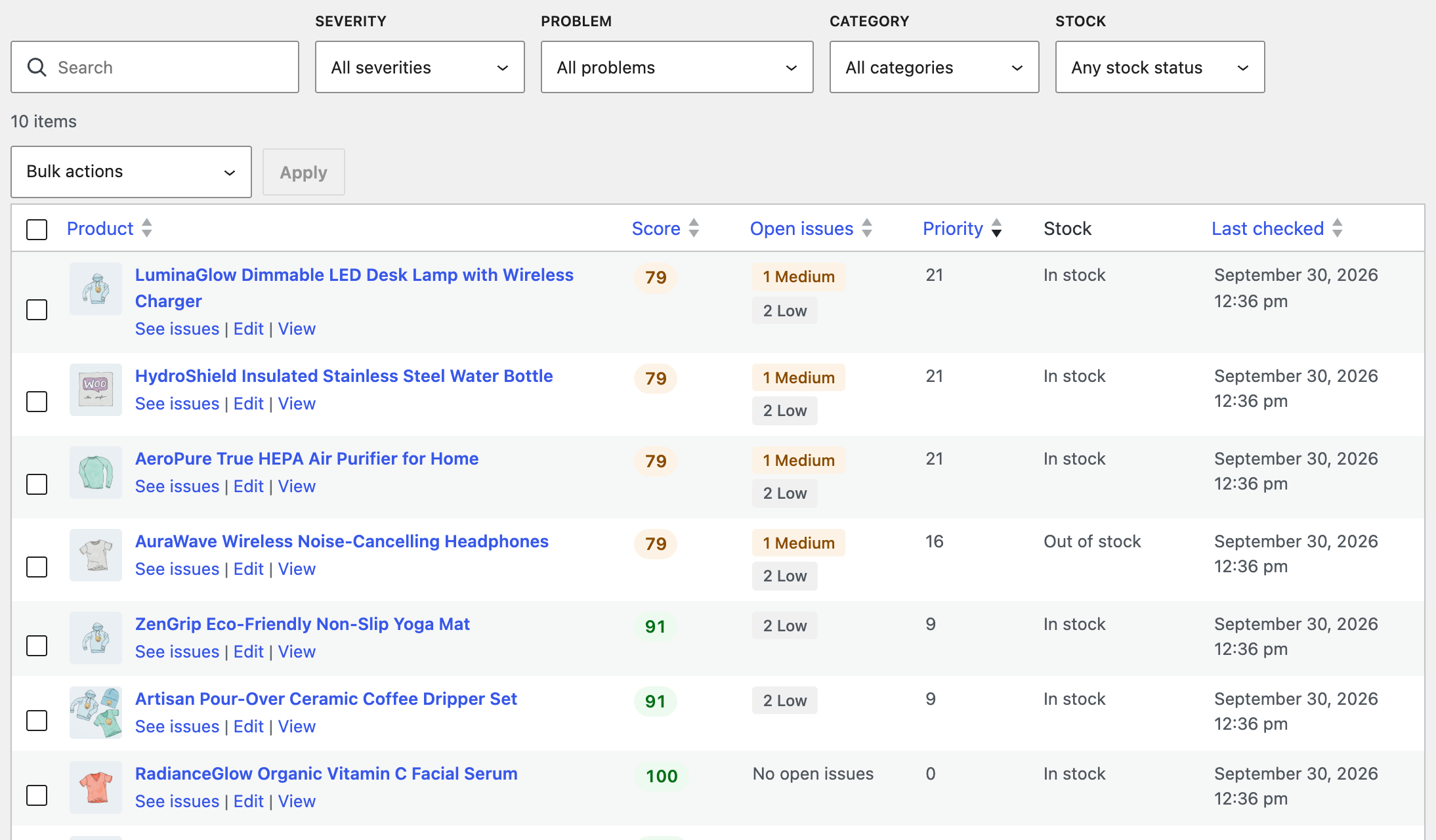The width and height of the screenshot is (1436, 840).
Task: Expand the Any stock status dropdown
Action: pyautogui.click(x=1160, y=67)
